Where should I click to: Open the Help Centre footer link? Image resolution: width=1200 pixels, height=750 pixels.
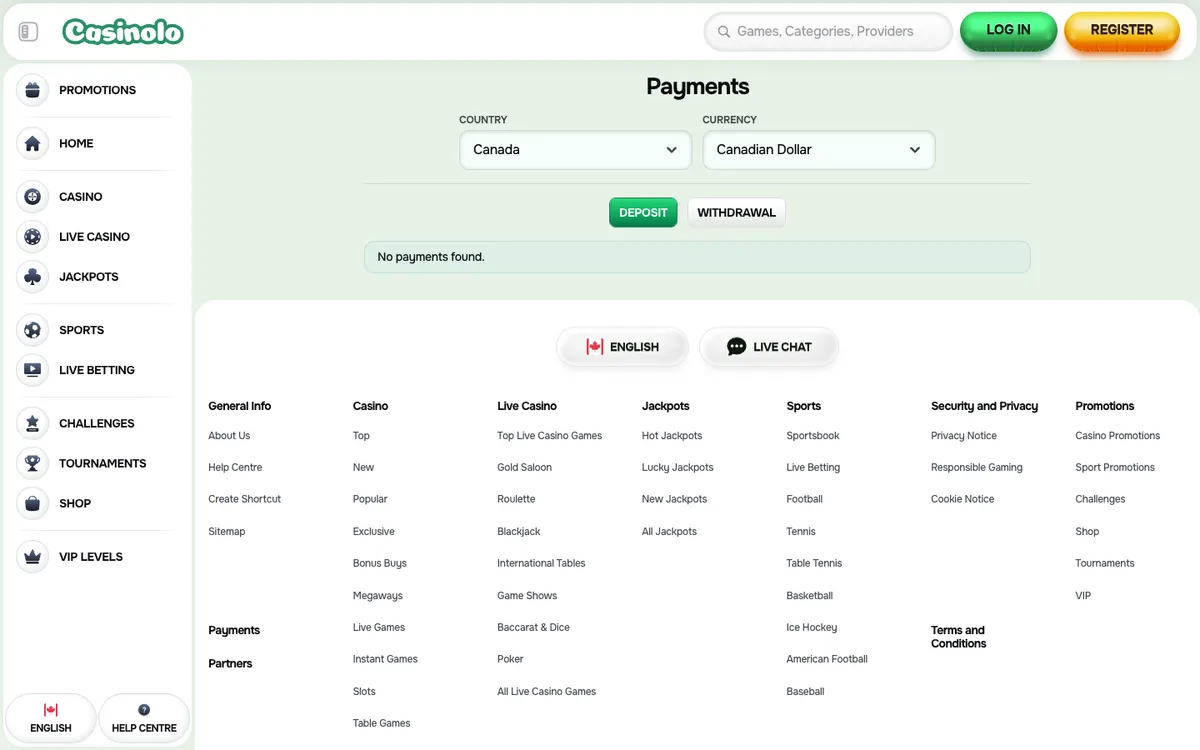pos(235,468)
